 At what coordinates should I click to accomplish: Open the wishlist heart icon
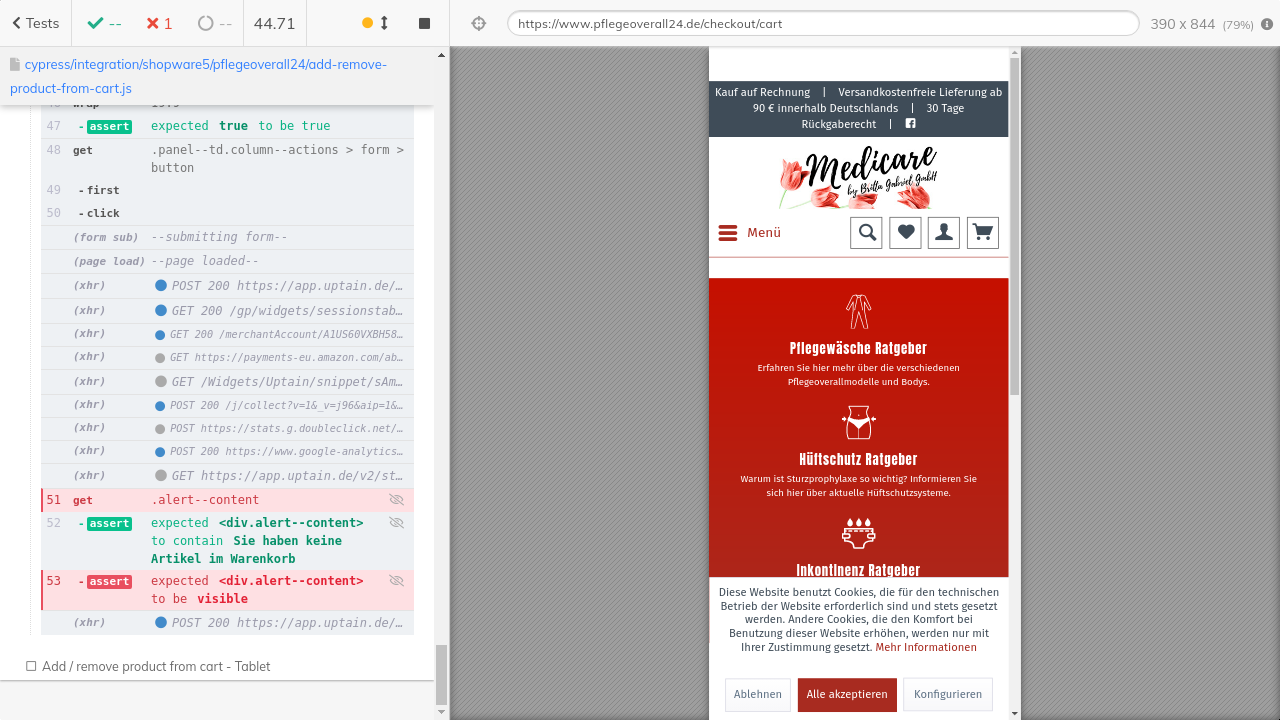pyautogui.click(x=905, y=233)
